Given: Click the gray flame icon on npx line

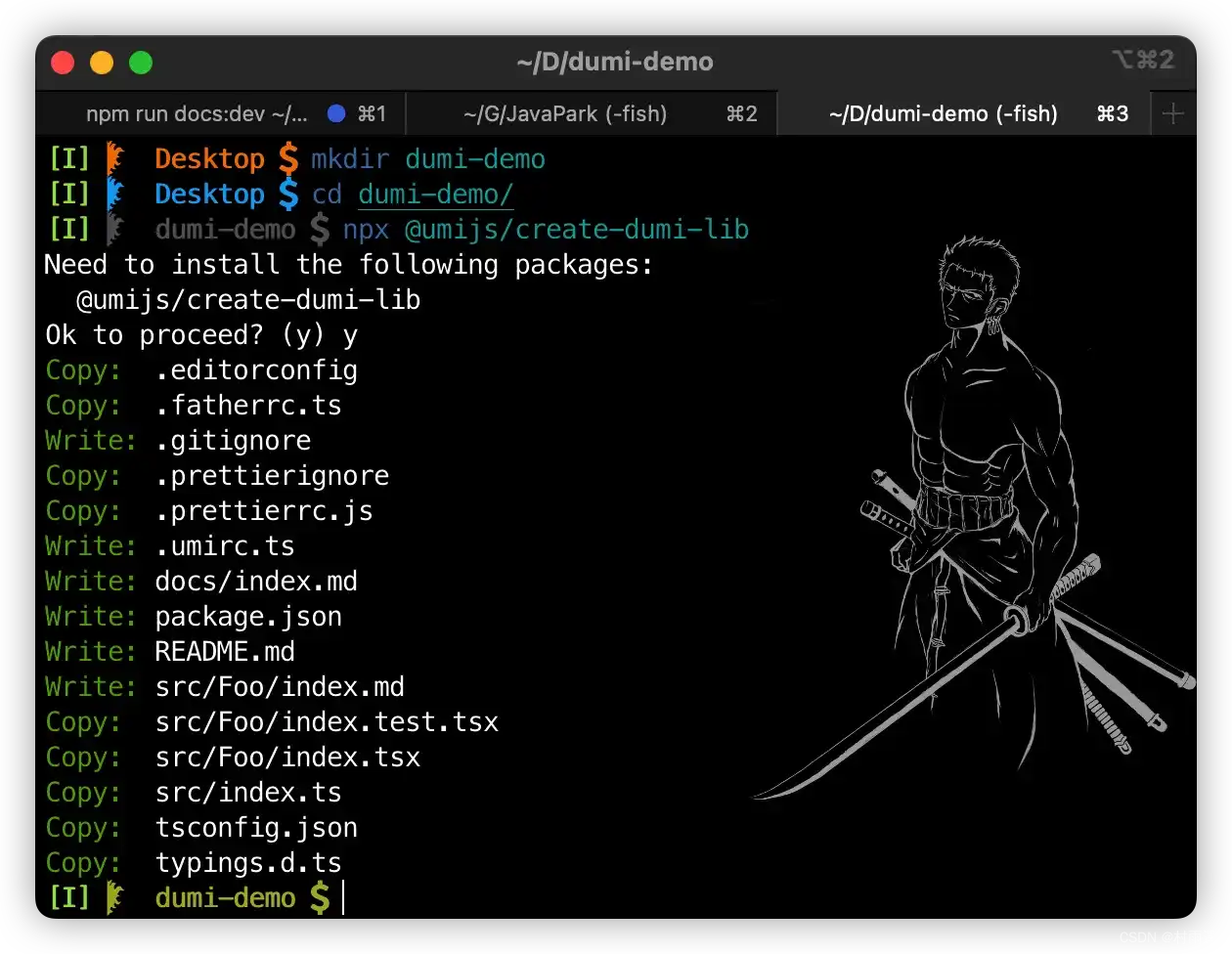Looking at the screenshot, I should (x=116, y=230).
